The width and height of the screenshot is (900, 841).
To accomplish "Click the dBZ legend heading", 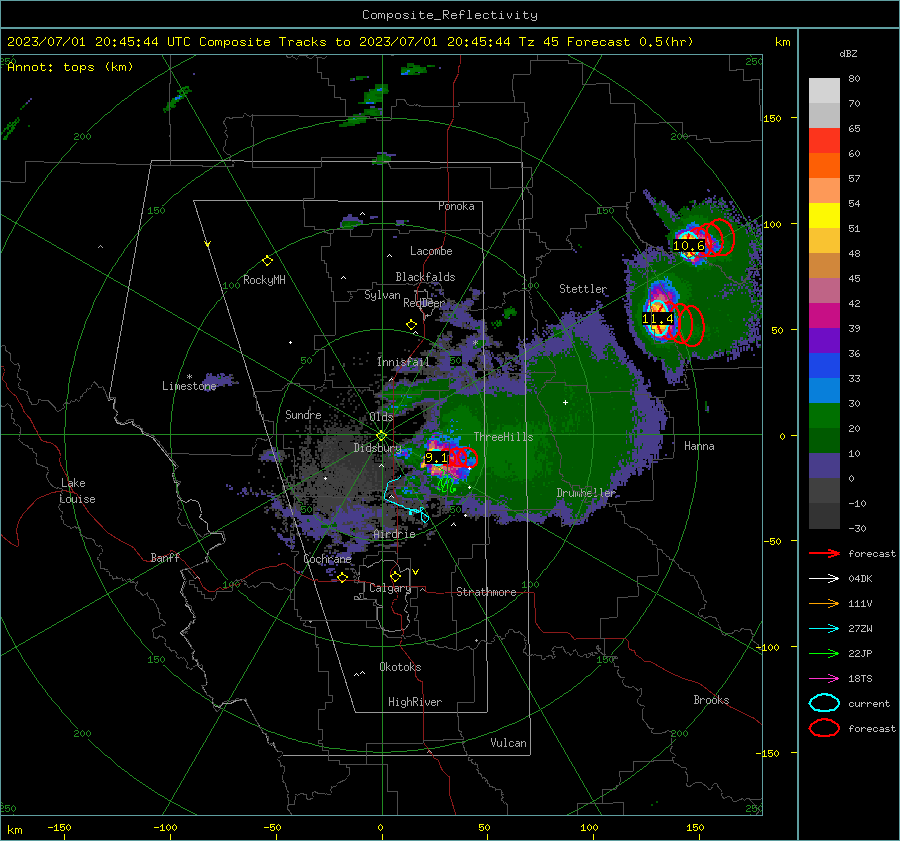I will (x=848, y=53).
